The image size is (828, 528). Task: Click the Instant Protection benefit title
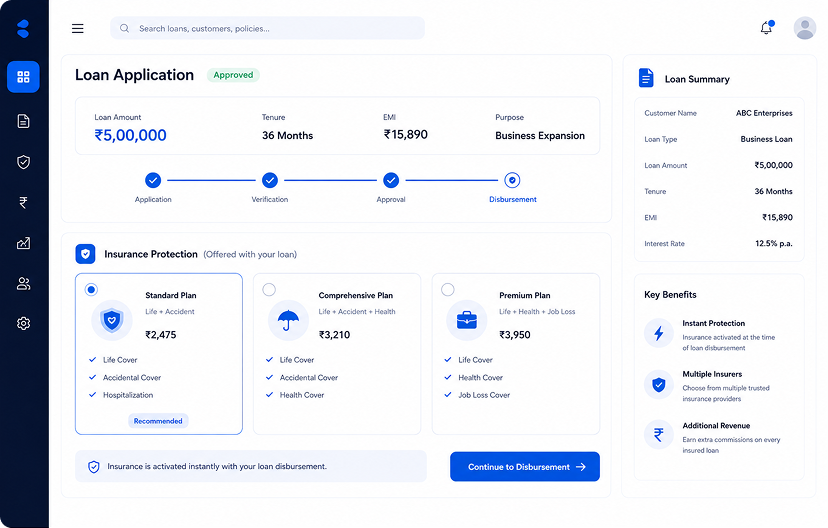click(x=713, y=323)
